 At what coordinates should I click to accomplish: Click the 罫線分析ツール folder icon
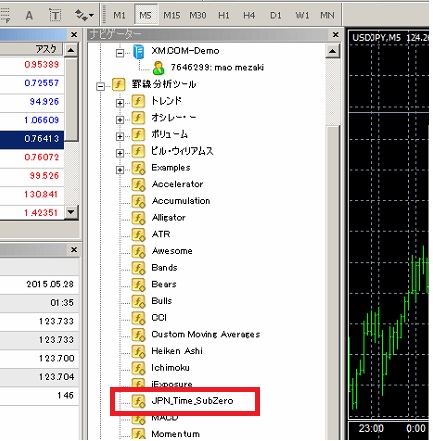click(x=118, y=84)
